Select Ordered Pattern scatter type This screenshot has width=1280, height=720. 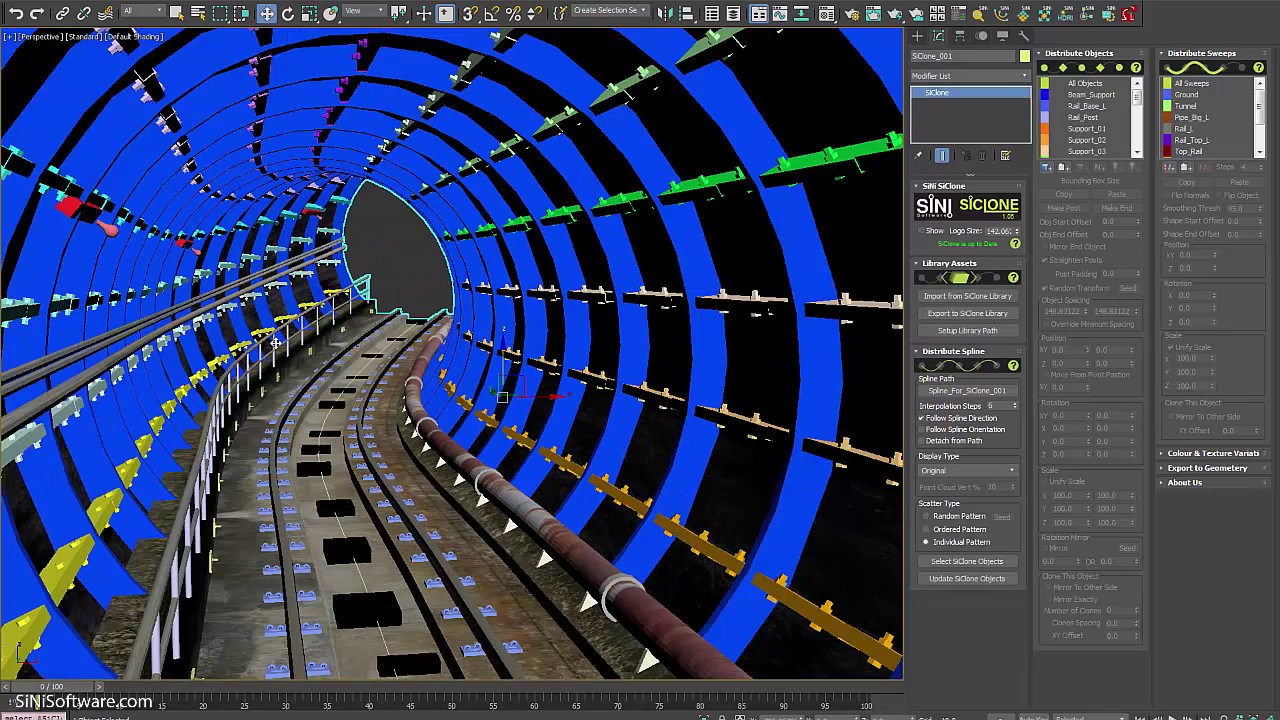[925, 529]
